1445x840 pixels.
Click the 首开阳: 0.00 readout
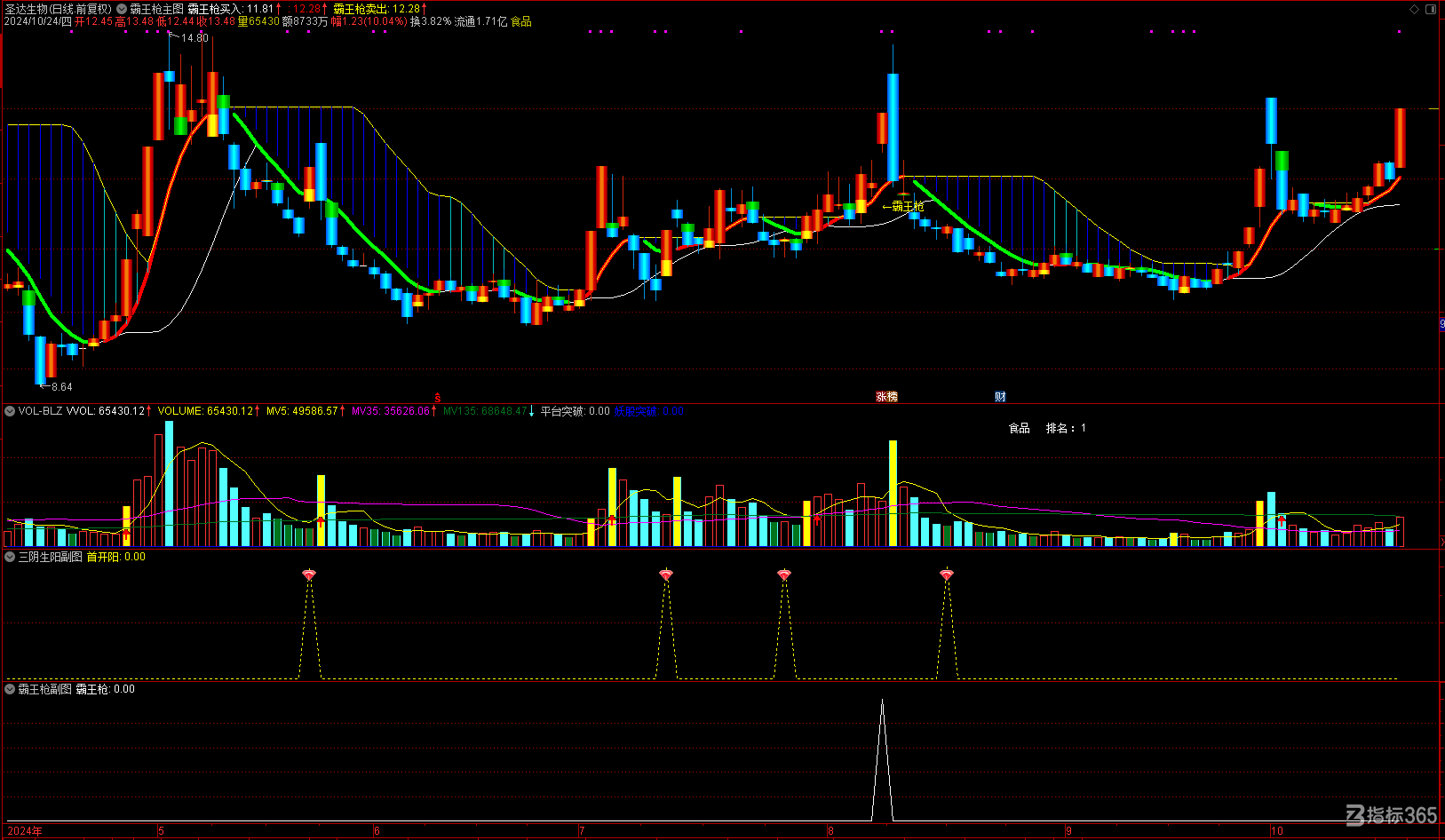(115, 557)
